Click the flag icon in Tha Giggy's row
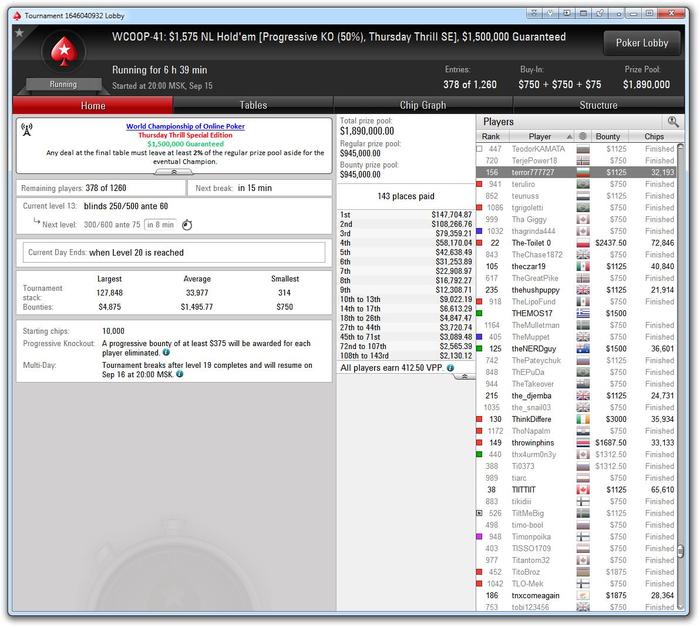 [x=583, y=219]
